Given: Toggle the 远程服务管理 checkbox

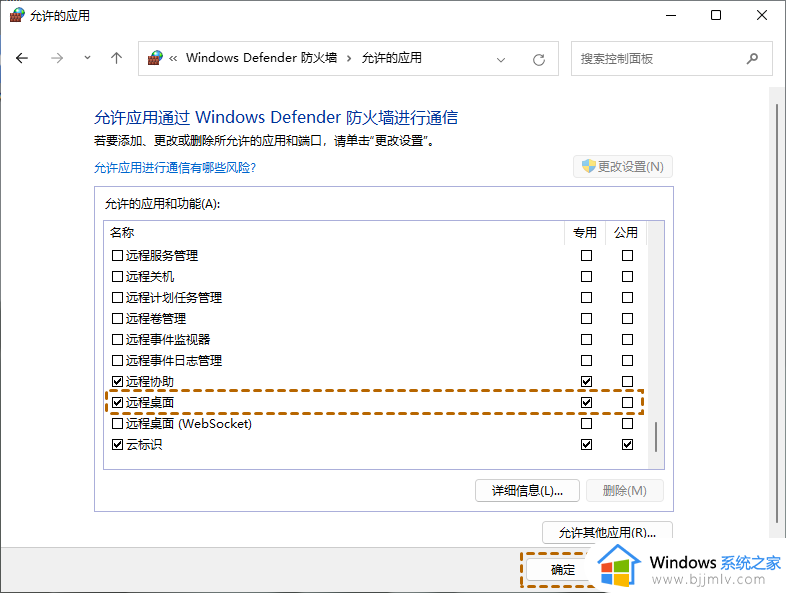Looking at the screenshot, I should 117,256.
